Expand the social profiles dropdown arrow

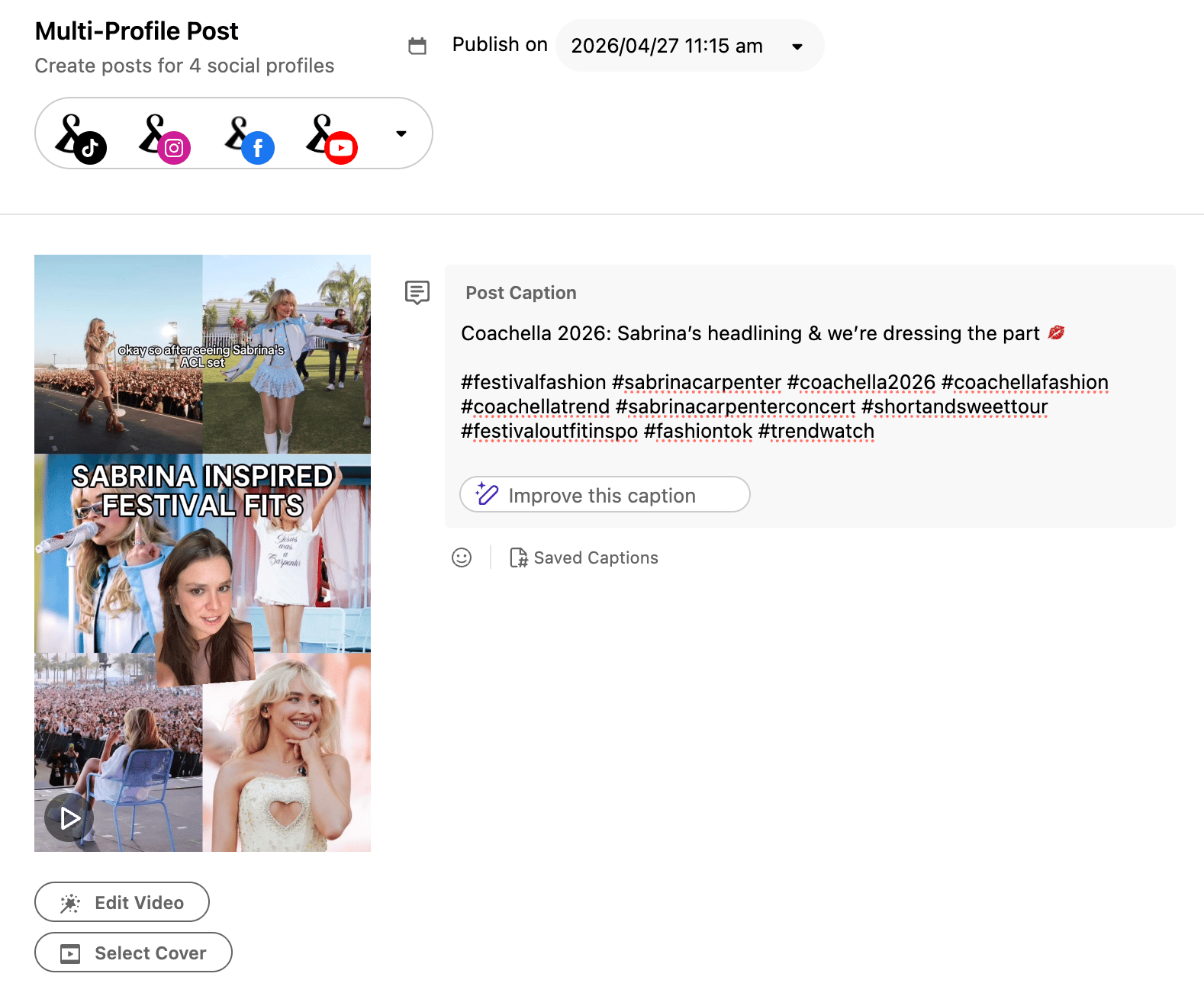point(401,133)
